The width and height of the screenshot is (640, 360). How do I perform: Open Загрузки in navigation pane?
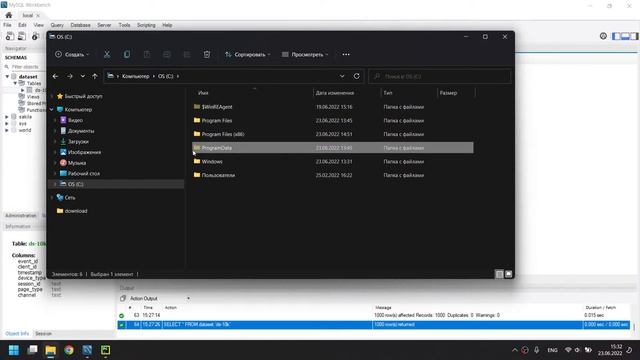78,141
